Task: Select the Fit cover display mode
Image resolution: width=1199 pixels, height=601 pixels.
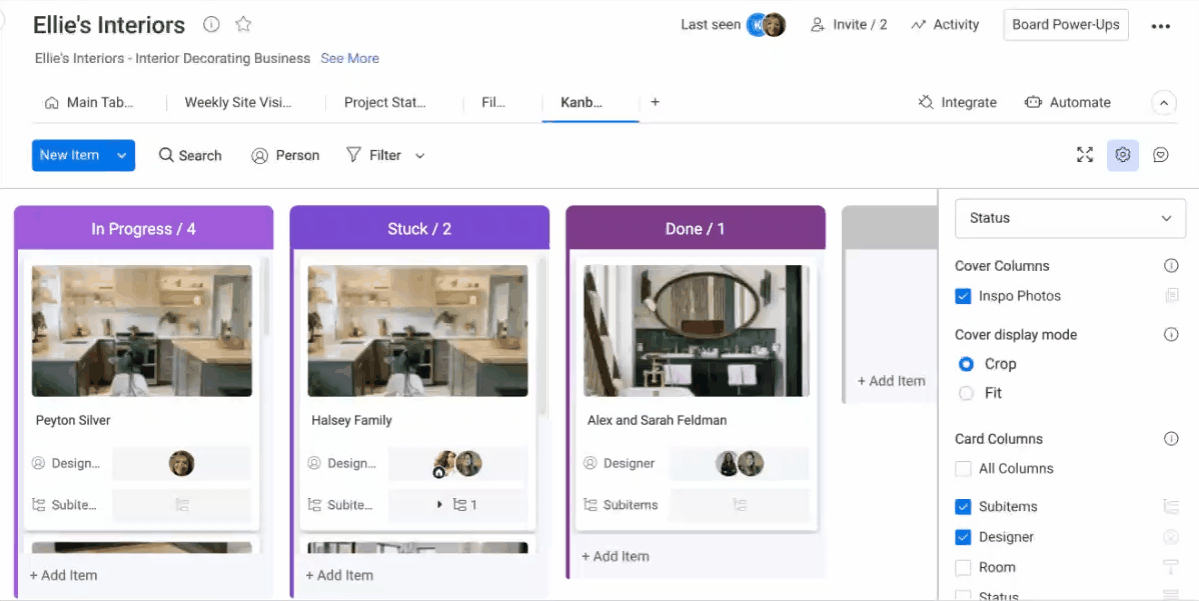Action: (967, 393)
